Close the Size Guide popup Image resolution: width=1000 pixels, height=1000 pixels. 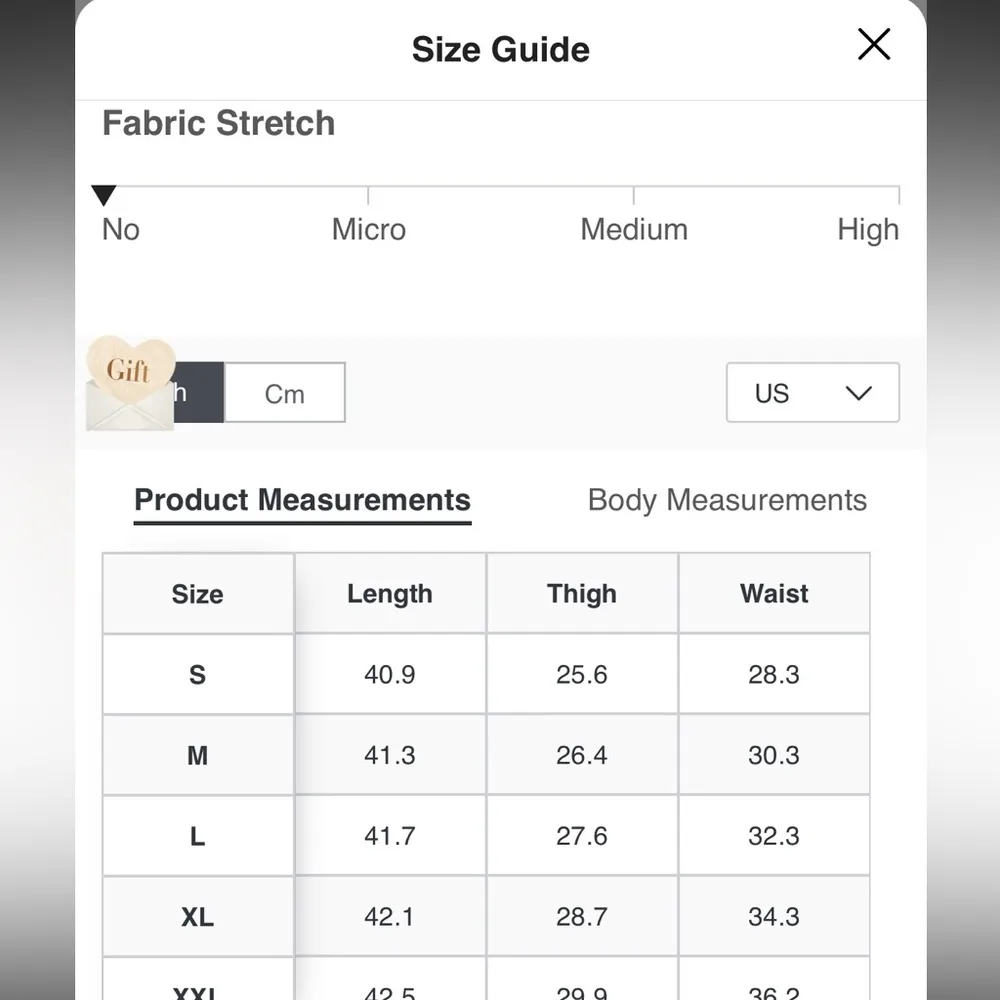(x=874, y=45)
